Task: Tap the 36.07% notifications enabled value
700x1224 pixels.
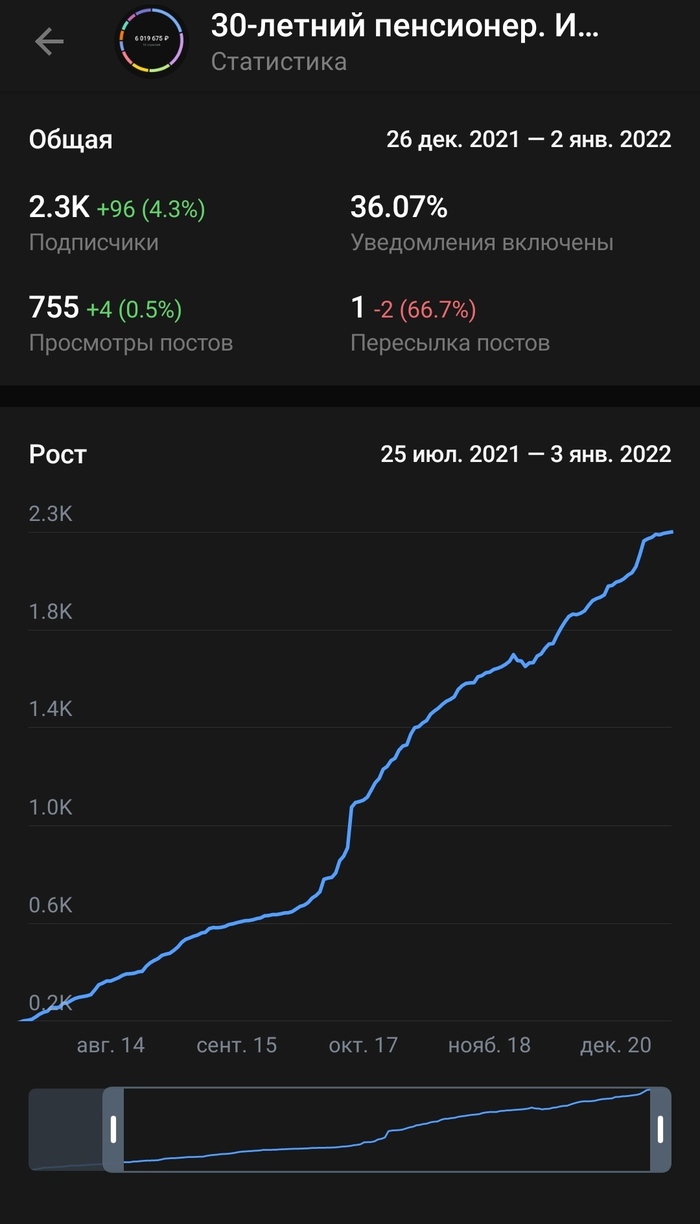Action: (399, 208)
